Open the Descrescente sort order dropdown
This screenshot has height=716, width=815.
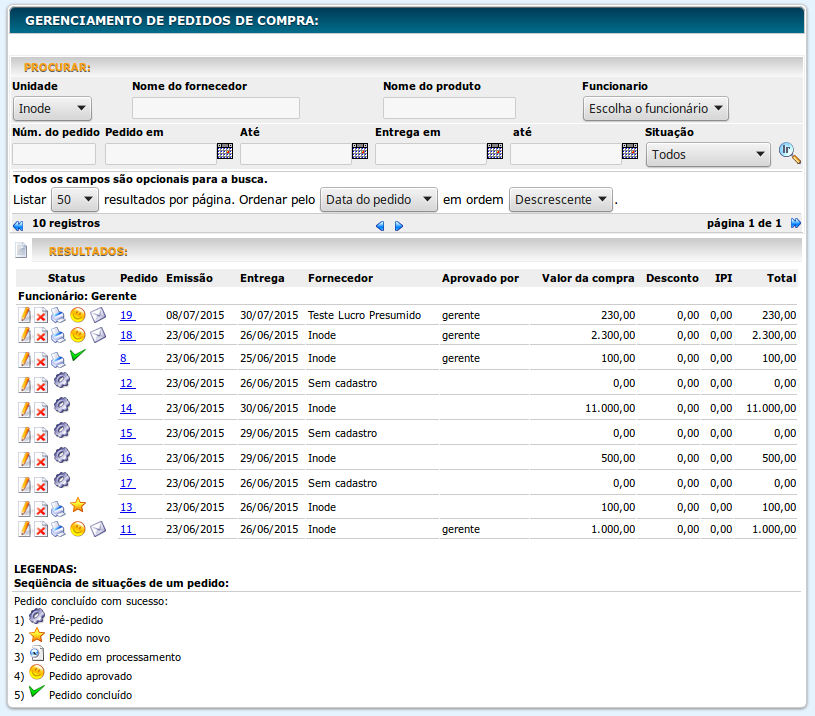click(560, 200)
